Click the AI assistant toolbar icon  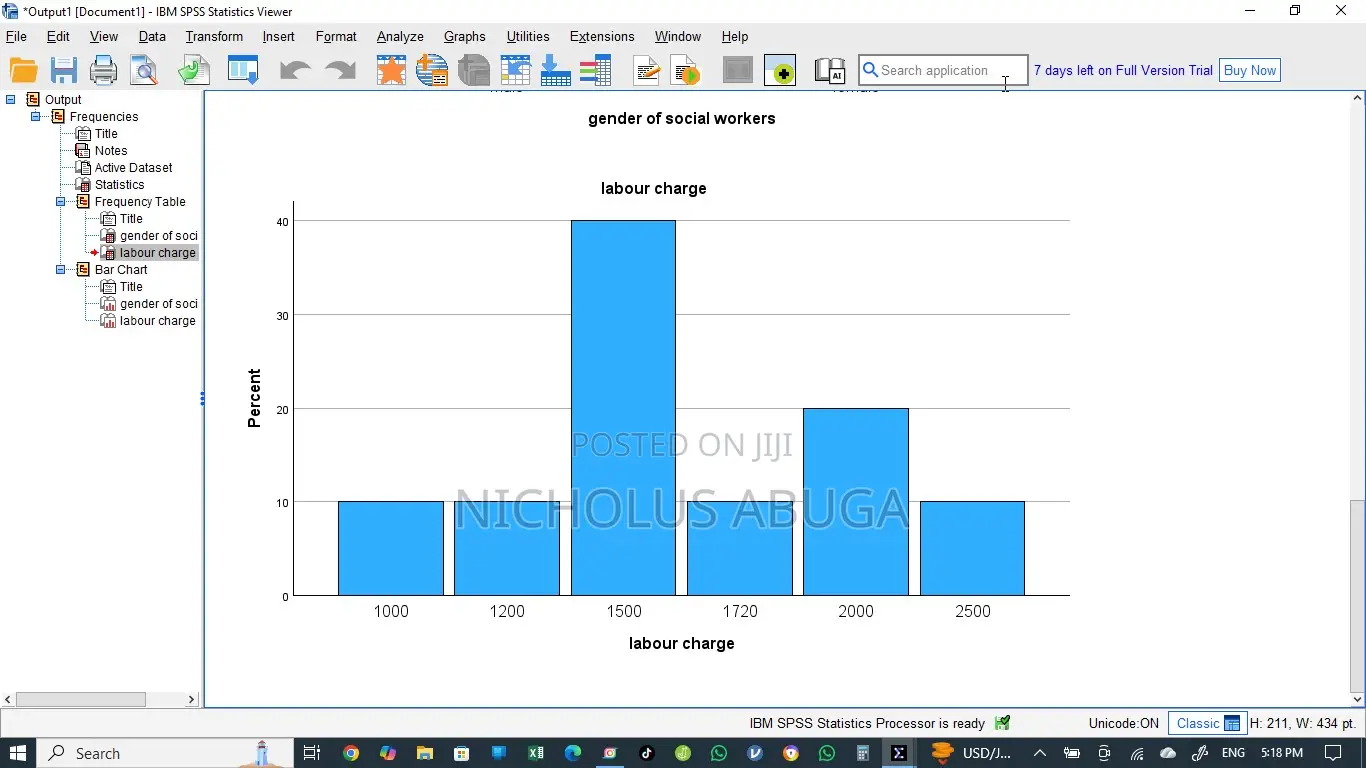coord(830,70)
